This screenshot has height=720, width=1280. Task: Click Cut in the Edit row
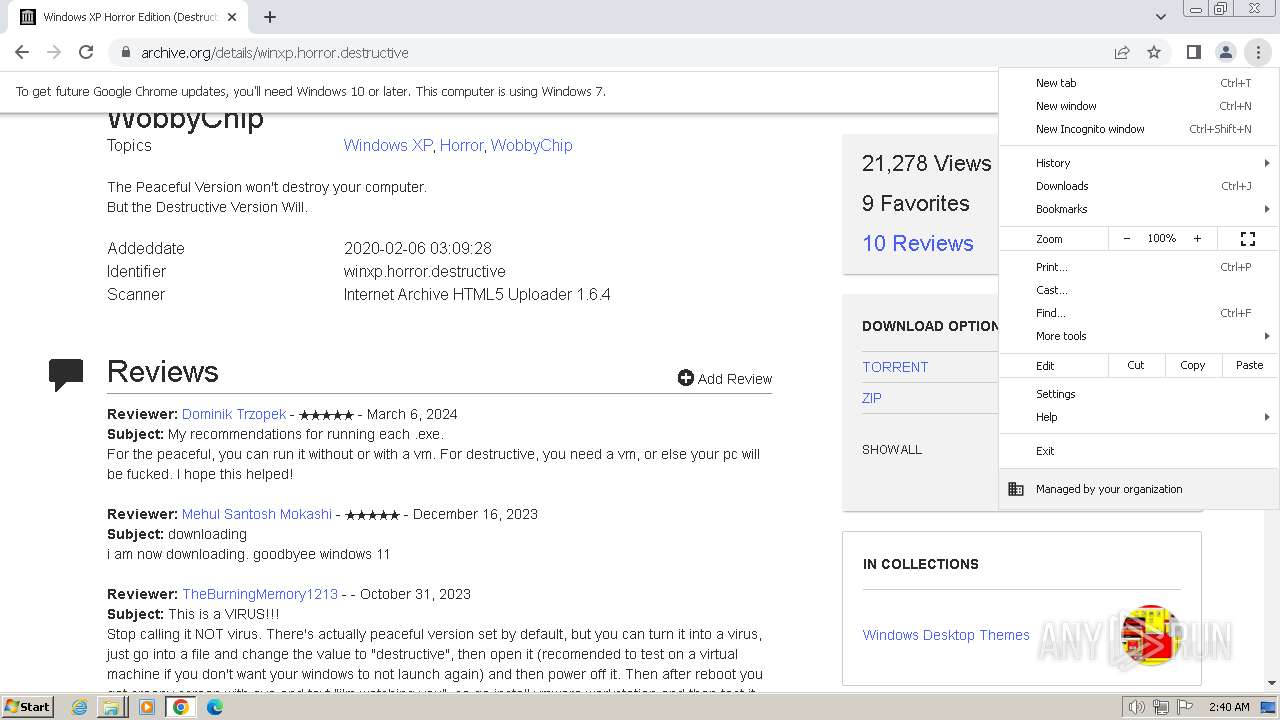coord(1136,365)
